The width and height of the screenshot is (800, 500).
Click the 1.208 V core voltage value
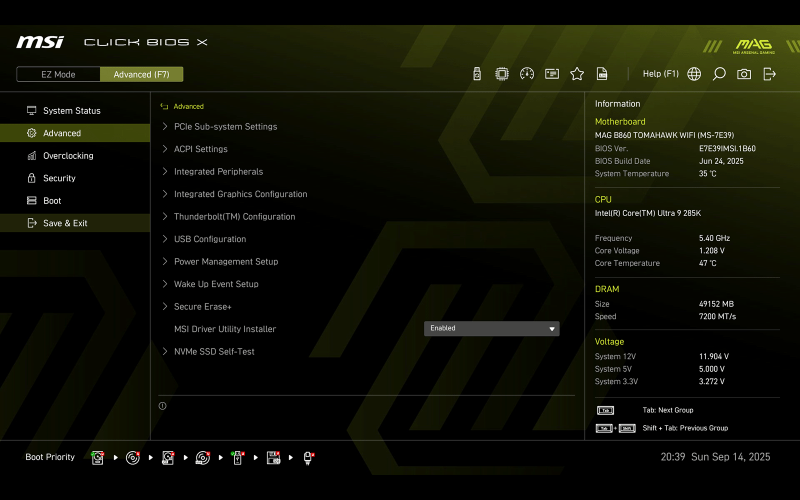[711, 251]
